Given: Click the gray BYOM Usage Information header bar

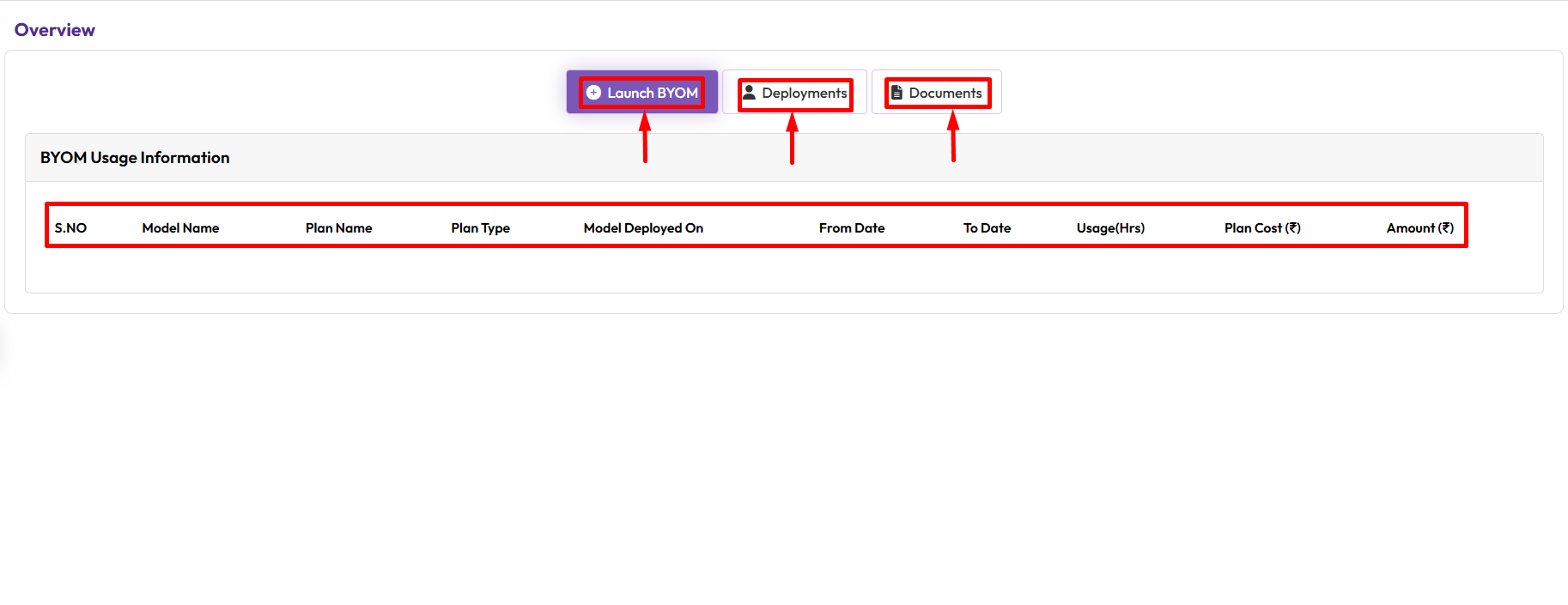Looking at the screenshot, I should click(859, 158).
